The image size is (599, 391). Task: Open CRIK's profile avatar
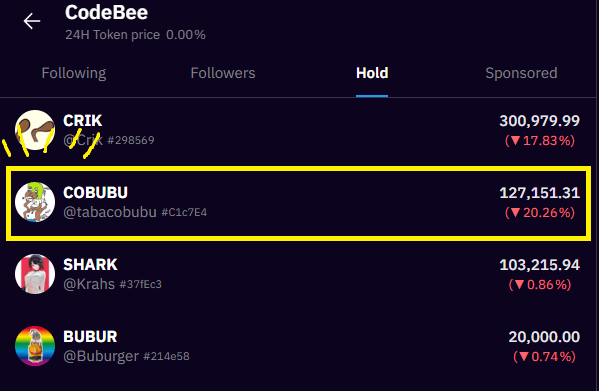[35, 130]
